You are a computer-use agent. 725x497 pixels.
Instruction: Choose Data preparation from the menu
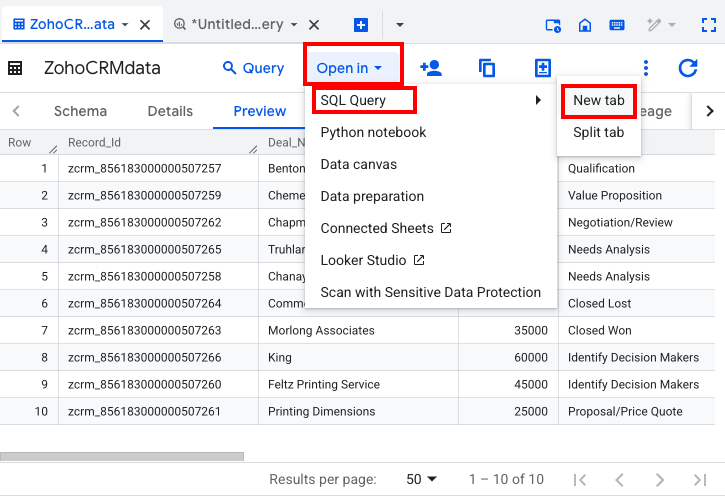(x=372, y=196)
